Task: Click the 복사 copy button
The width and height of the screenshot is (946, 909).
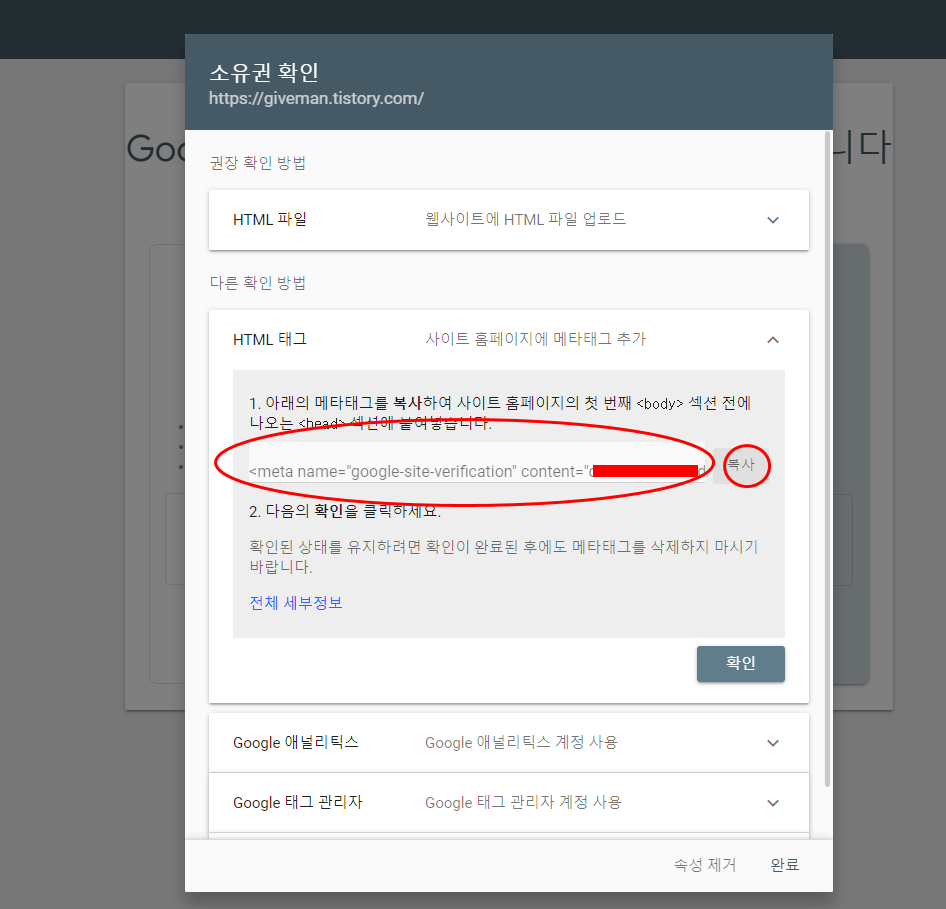Action: [741, 465]
